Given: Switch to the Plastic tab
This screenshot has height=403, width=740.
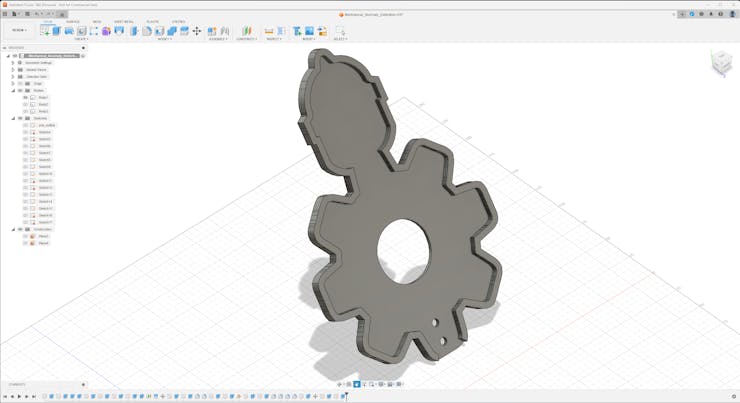Looking at the screenshot, I should click(x=152, y=22).
